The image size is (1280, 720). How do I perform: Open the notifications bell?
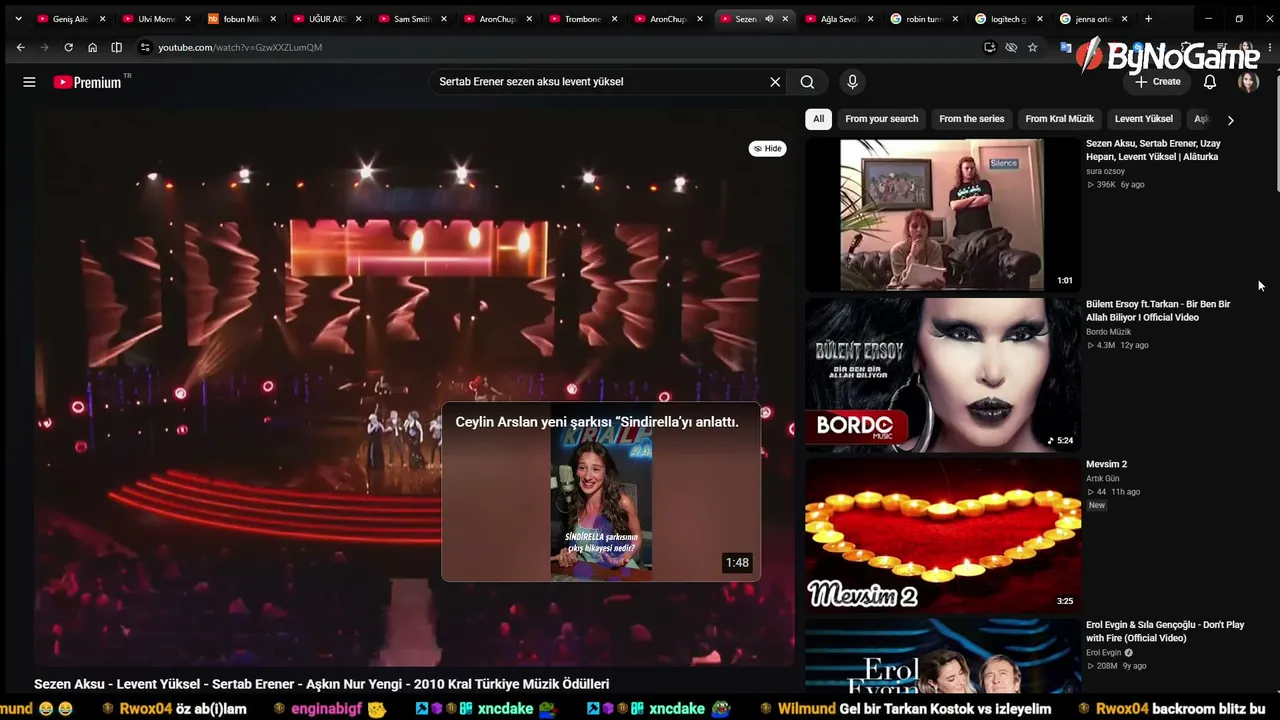coord(1210,82)
